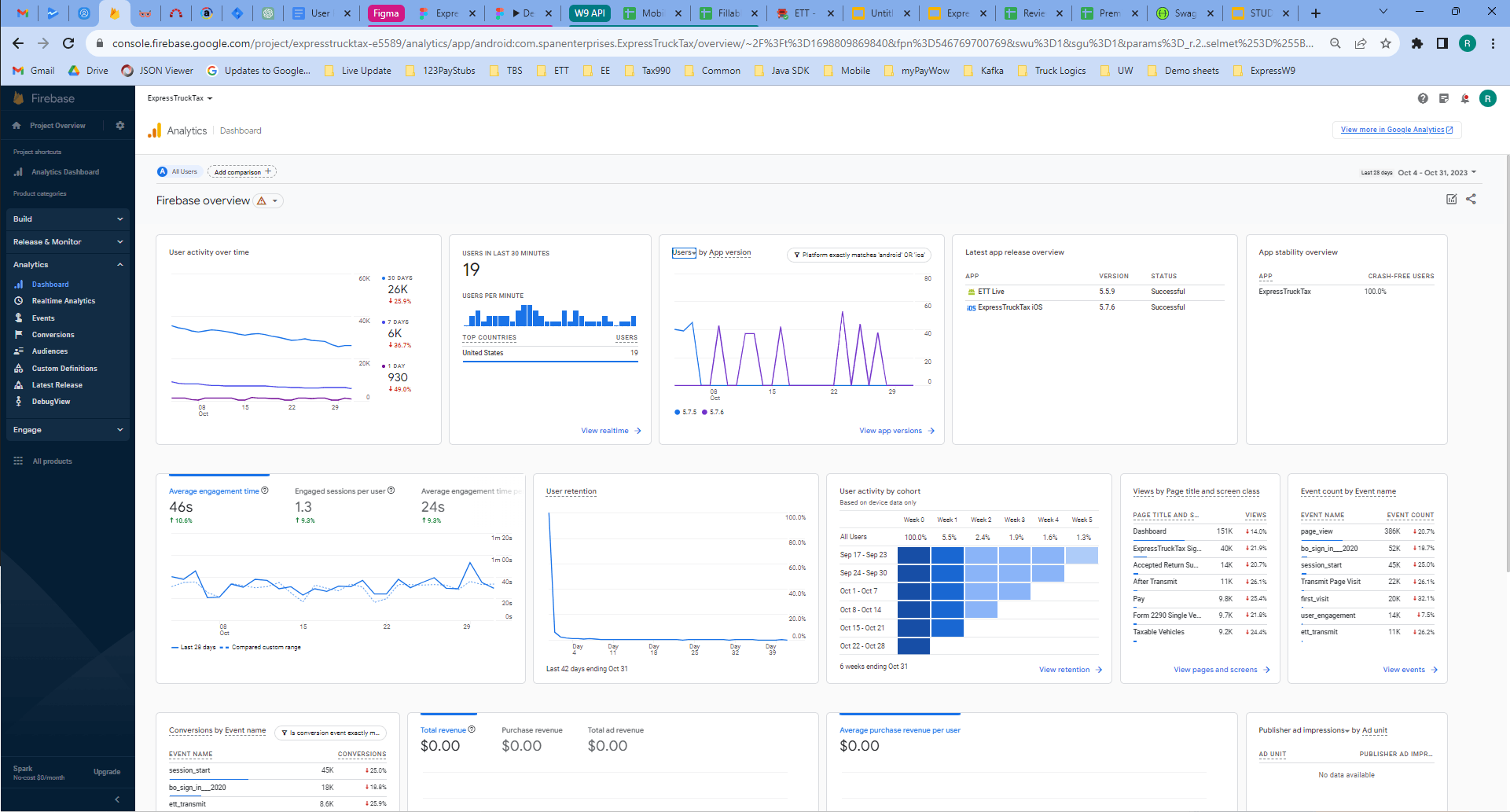Open help question mark icon
The width and height of the screenshot is (1510, 812).
[1423, 98]
